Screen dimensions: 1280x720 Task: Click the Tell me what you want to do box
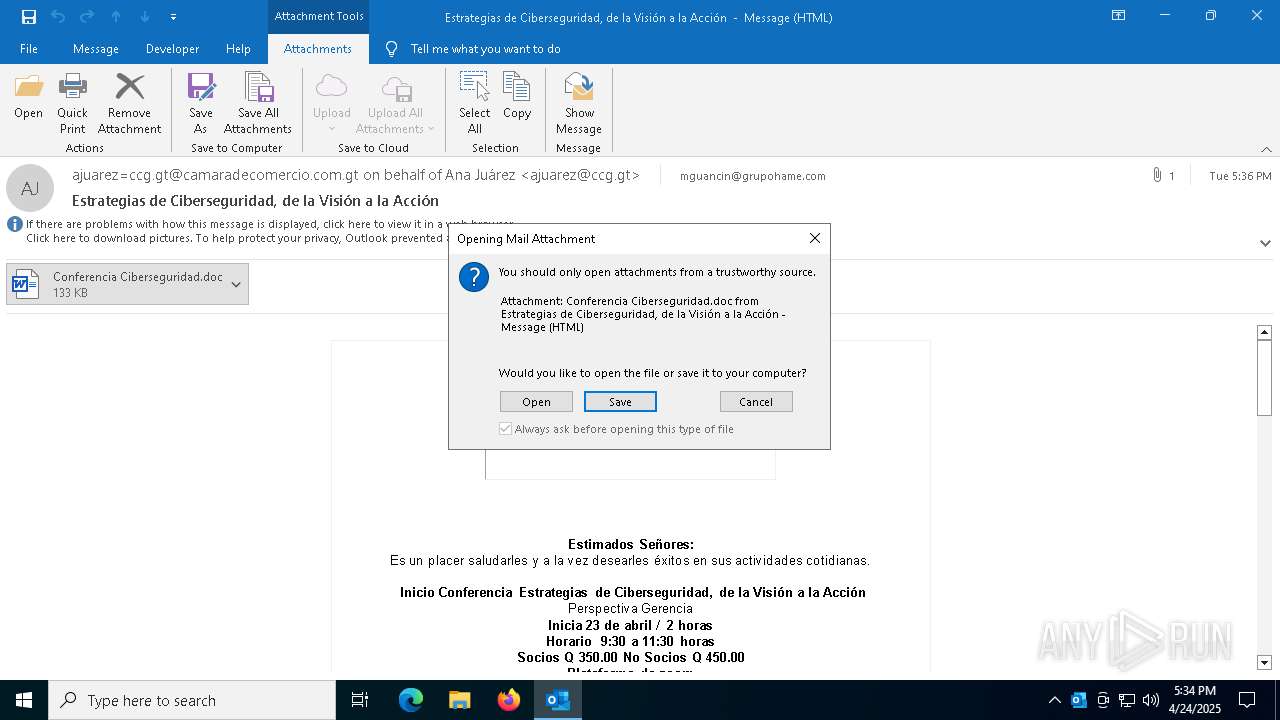point(486,49)
